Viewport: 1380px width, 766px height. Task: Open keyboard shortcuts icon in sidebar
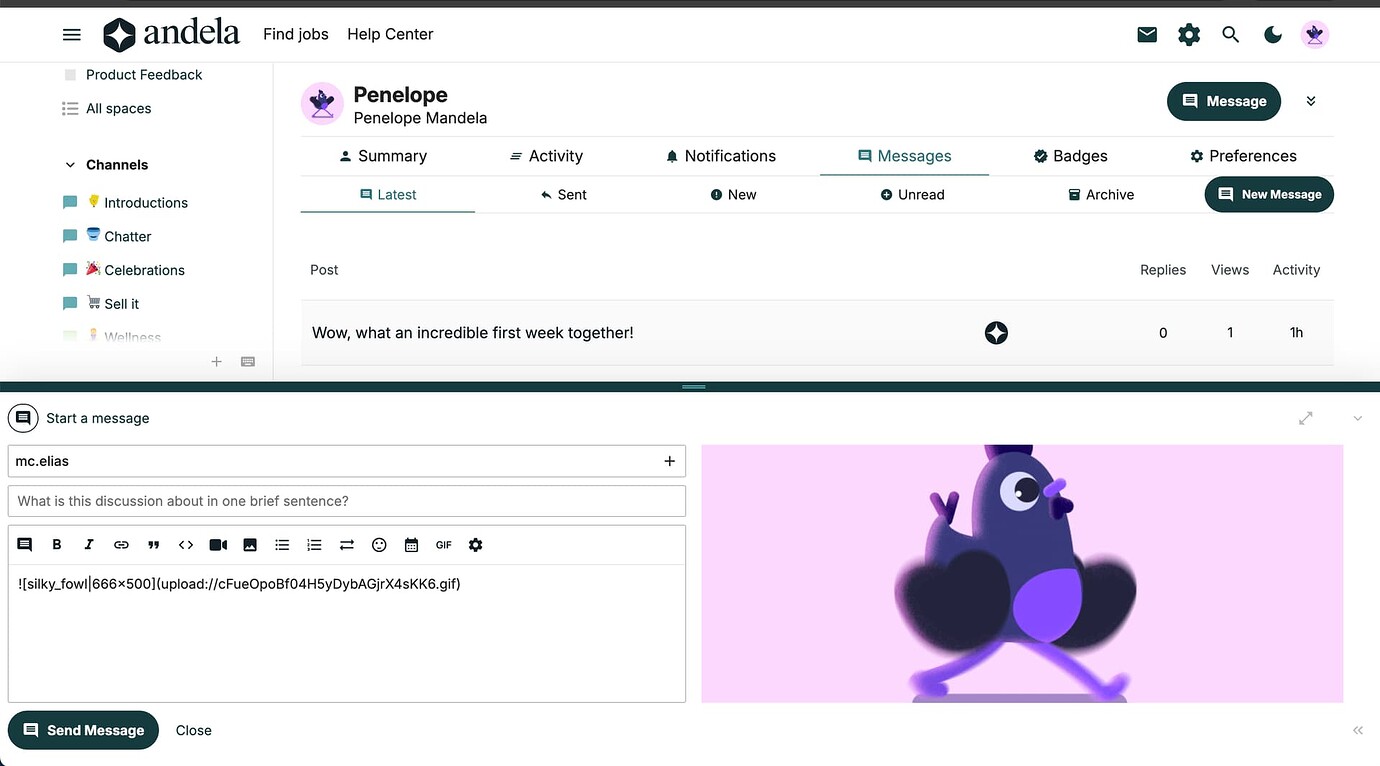(x=248, y=362)
